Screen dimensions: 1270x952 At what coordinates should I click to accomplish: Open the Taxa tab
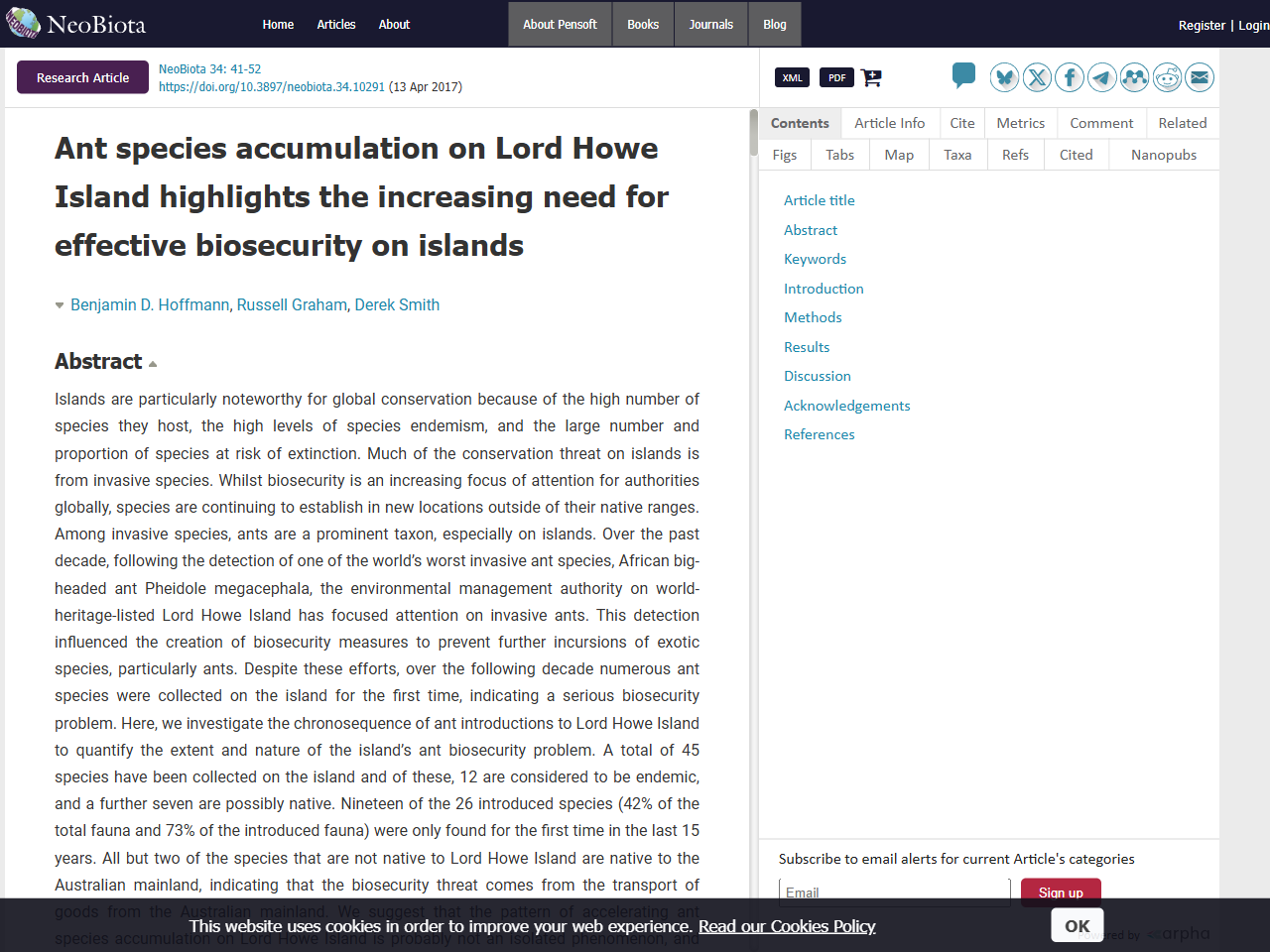957,154
